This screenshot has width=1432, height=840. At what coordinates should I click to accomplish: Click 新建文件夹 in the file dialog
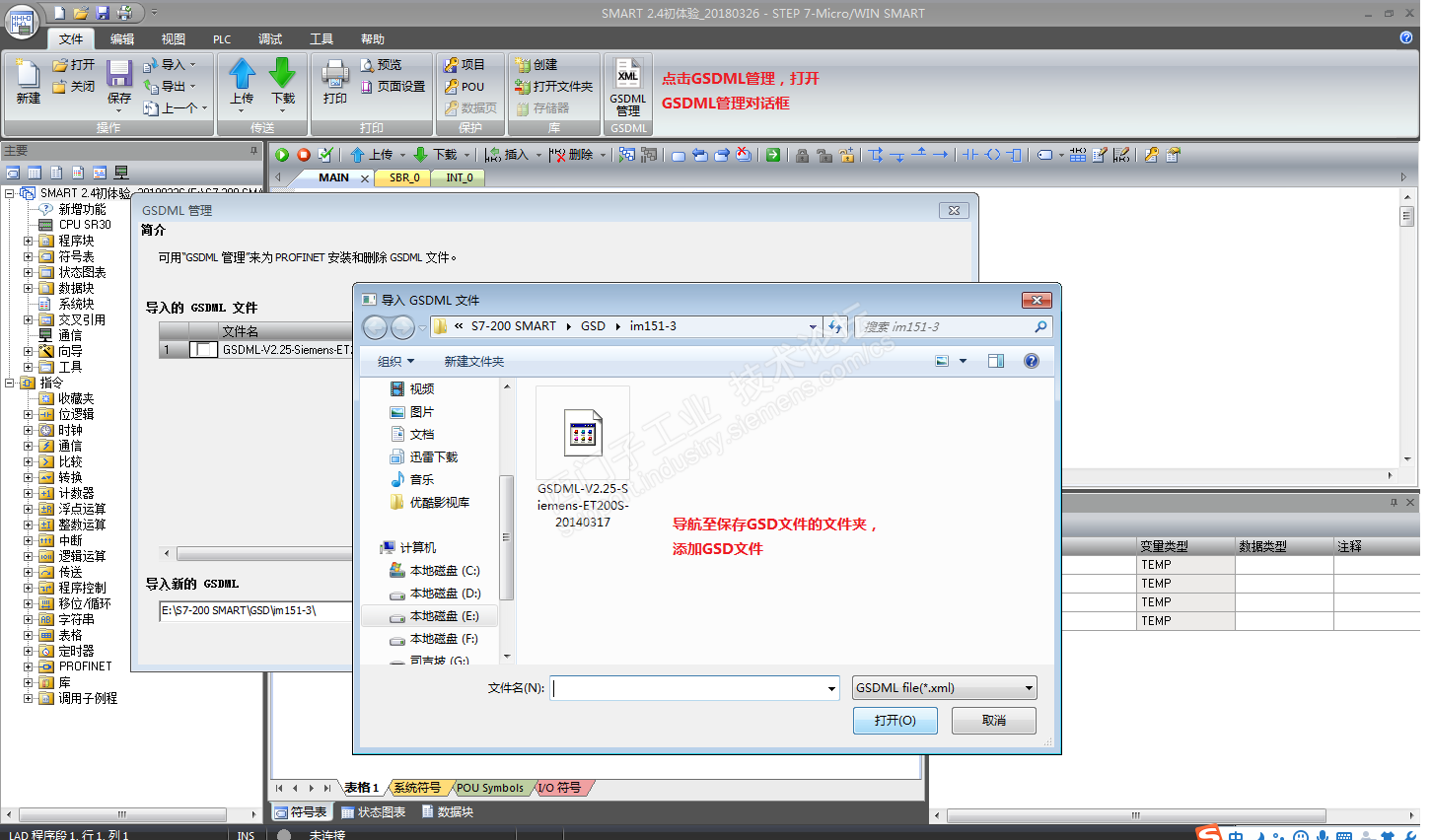(x=474, y=362)
